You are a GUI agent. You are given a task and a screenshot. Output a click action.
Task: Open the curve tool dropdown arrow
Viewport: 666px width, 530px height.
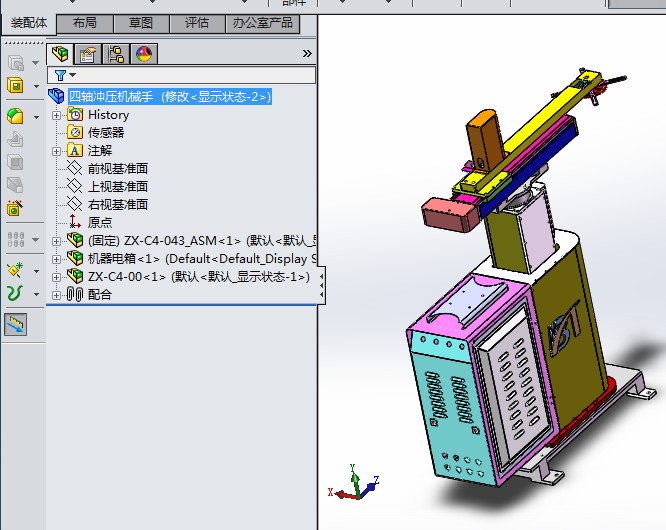pyautogui.click(x=36, y=294)
